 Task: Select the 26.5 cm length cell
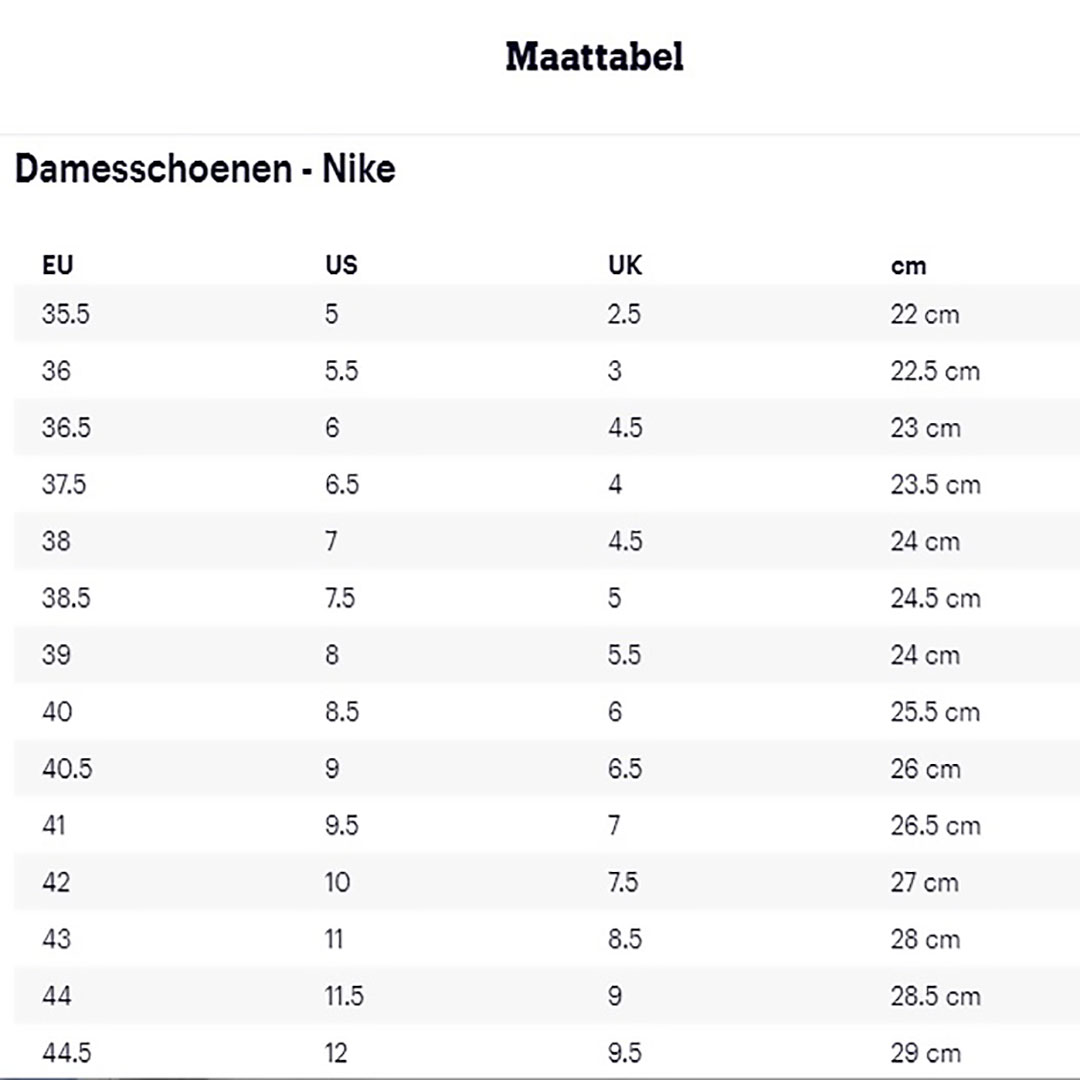tap(935, 826)
